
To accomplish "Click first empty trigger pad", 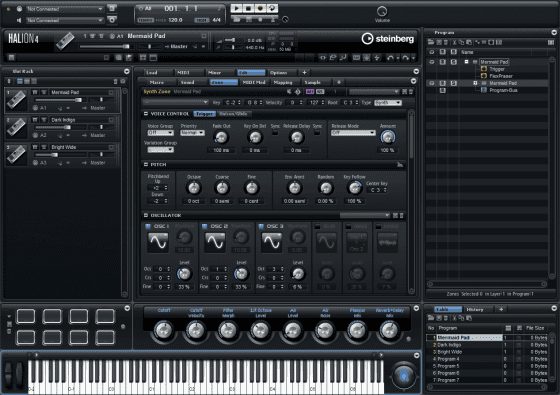I will (26, 316).
